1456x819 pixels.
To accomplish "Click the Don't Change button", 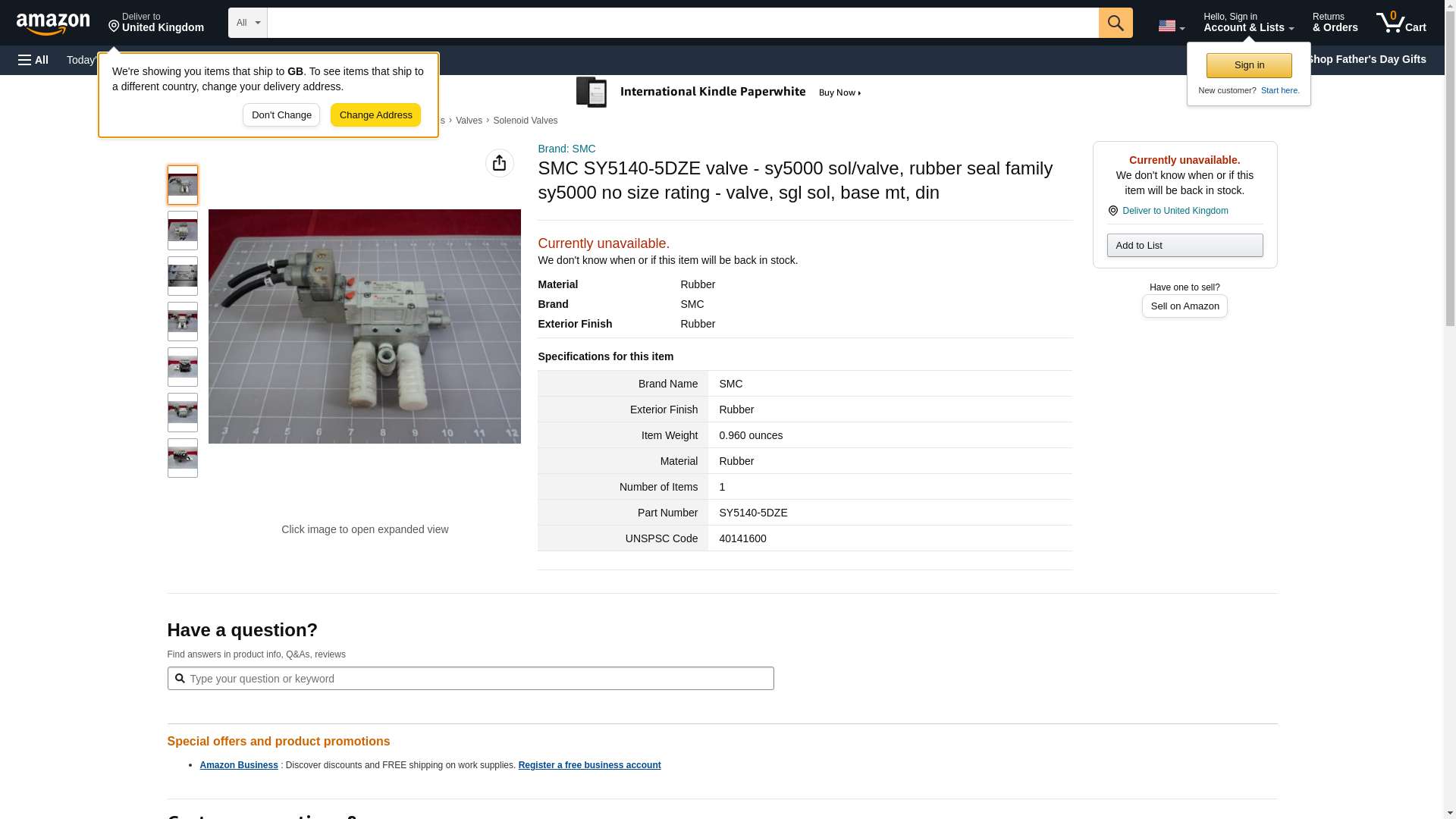I will point(281,115).
